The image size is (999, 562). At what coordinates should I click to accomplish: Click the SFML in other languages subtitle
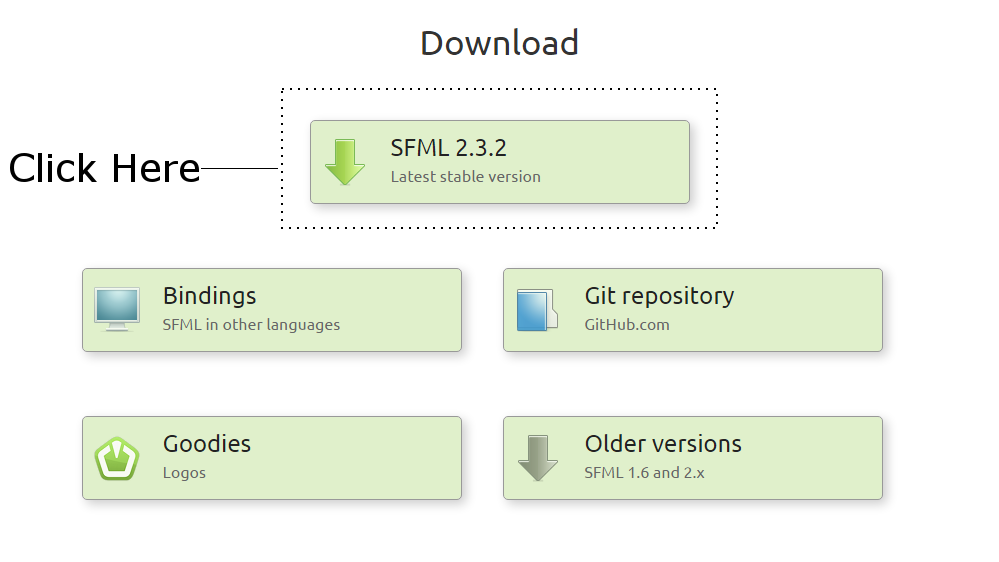251,325
